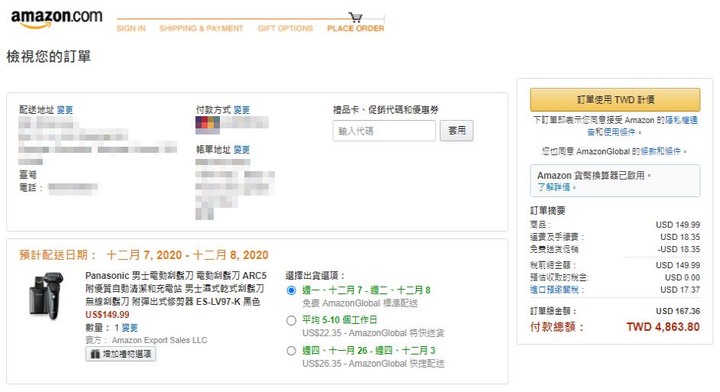
Task: Open 了解詳情 currency converter details
Action: pos(554,187)
